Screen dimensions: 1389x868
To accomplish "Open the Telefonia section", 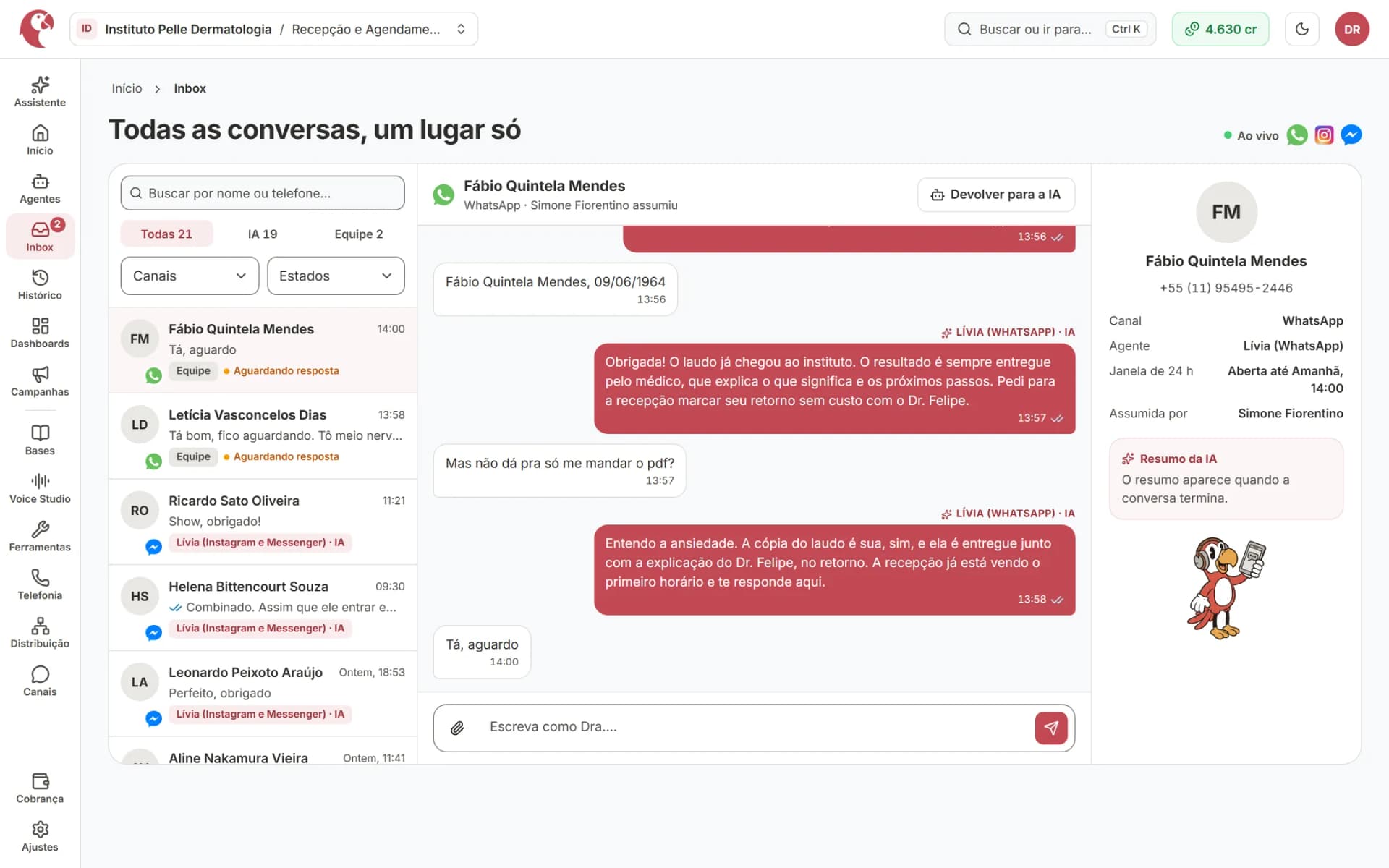I will [40, 585].
